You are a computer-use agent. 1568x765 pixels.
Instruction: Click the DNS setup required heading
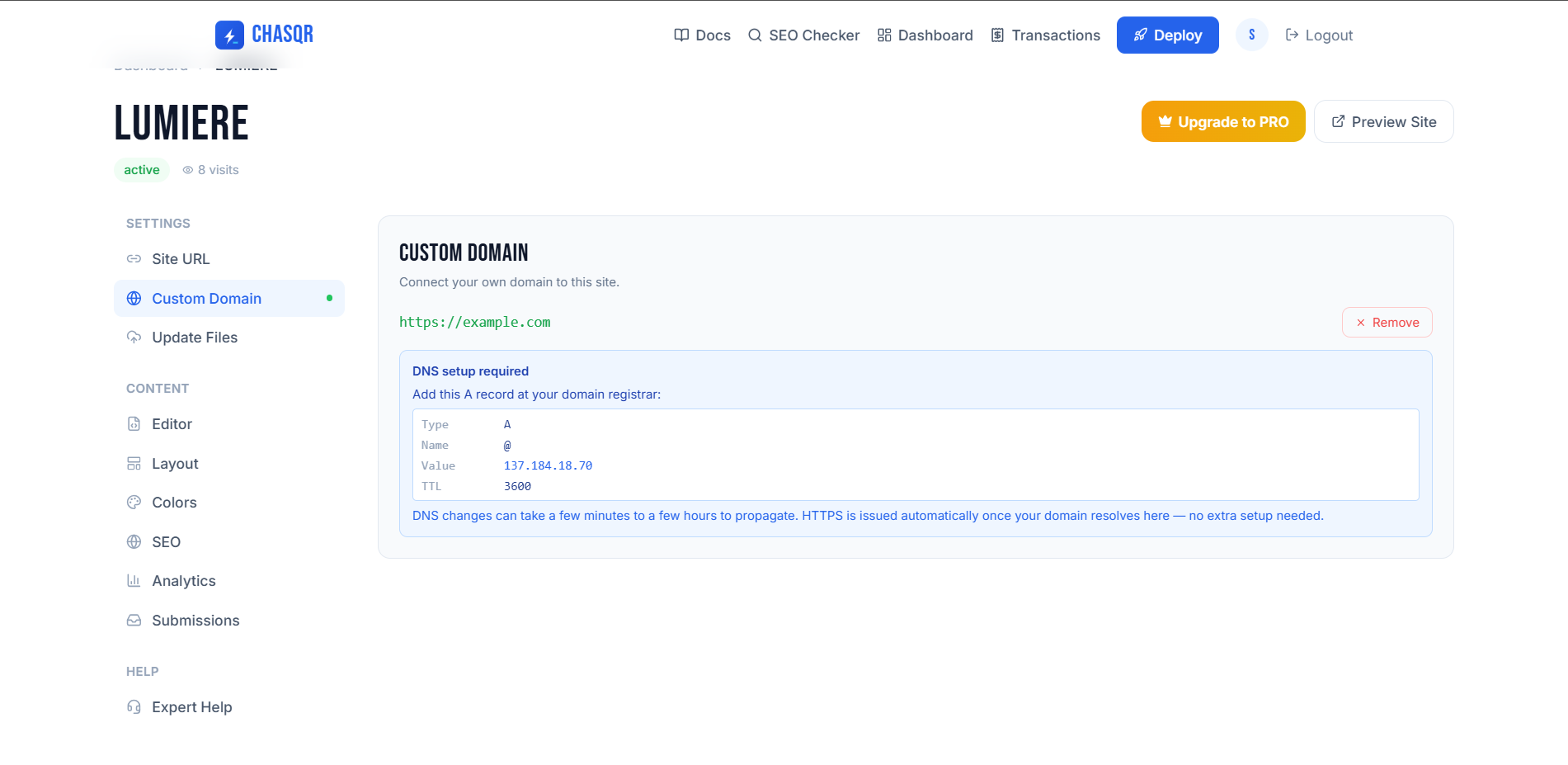pos(470,371)
